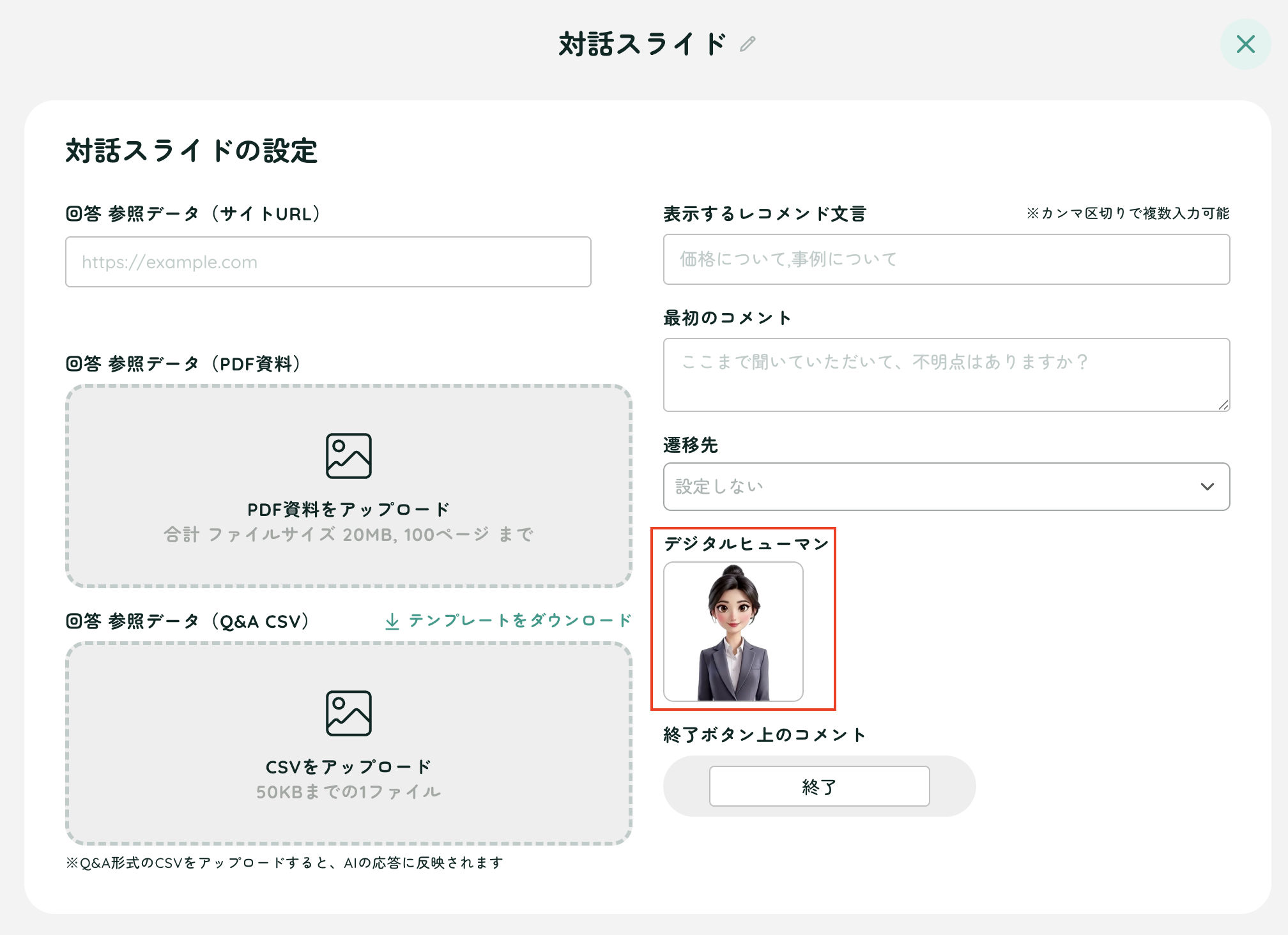Viewport: 1288px width, 935px height.
Task: Click the 終了 button text field
Action: [x=819, y=786]
